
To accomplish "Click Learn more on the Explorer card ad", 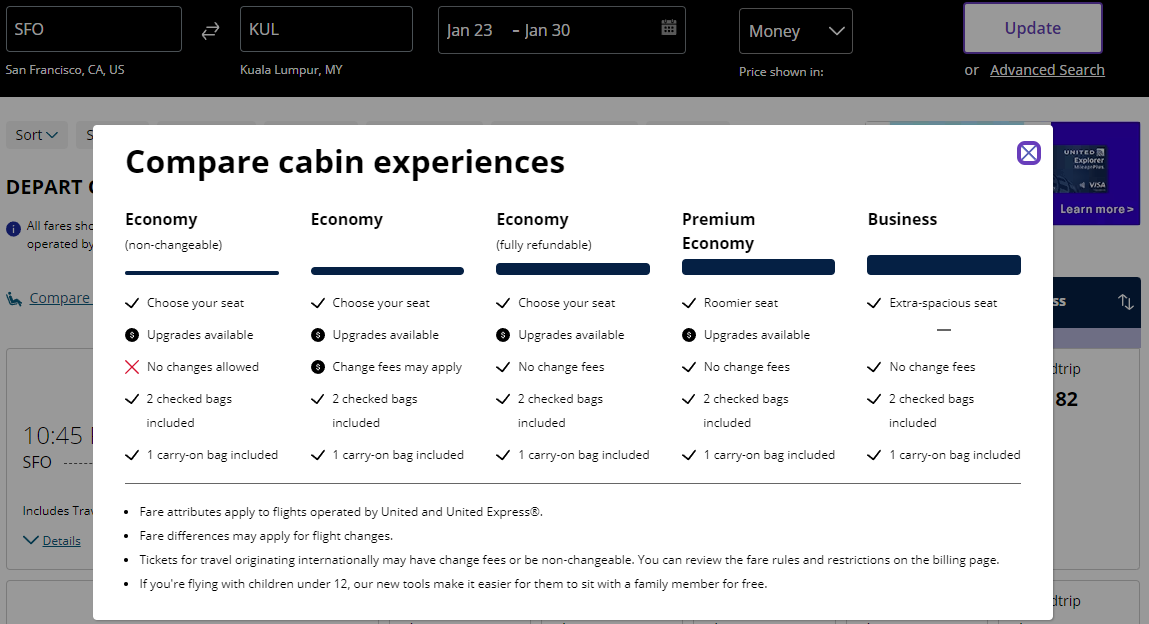I will 1096,209.
